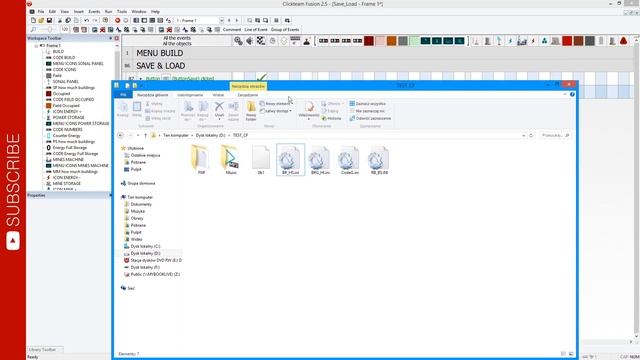Click the Undo arrow icon

[x=87, y=20]
